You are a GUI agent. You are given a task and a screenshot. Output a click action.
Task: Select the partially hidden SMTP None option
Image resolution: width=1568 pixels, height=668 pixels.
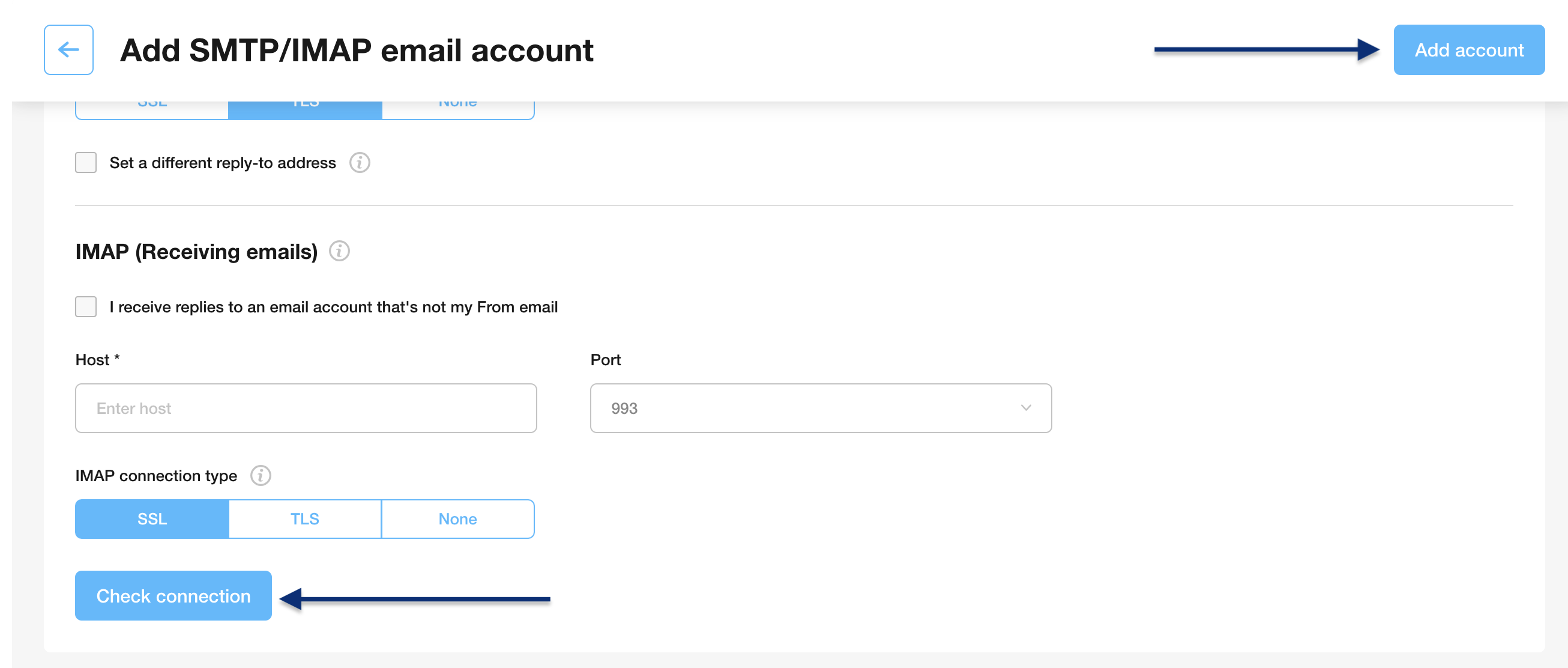pyautogui.click(x=458, y=110)
